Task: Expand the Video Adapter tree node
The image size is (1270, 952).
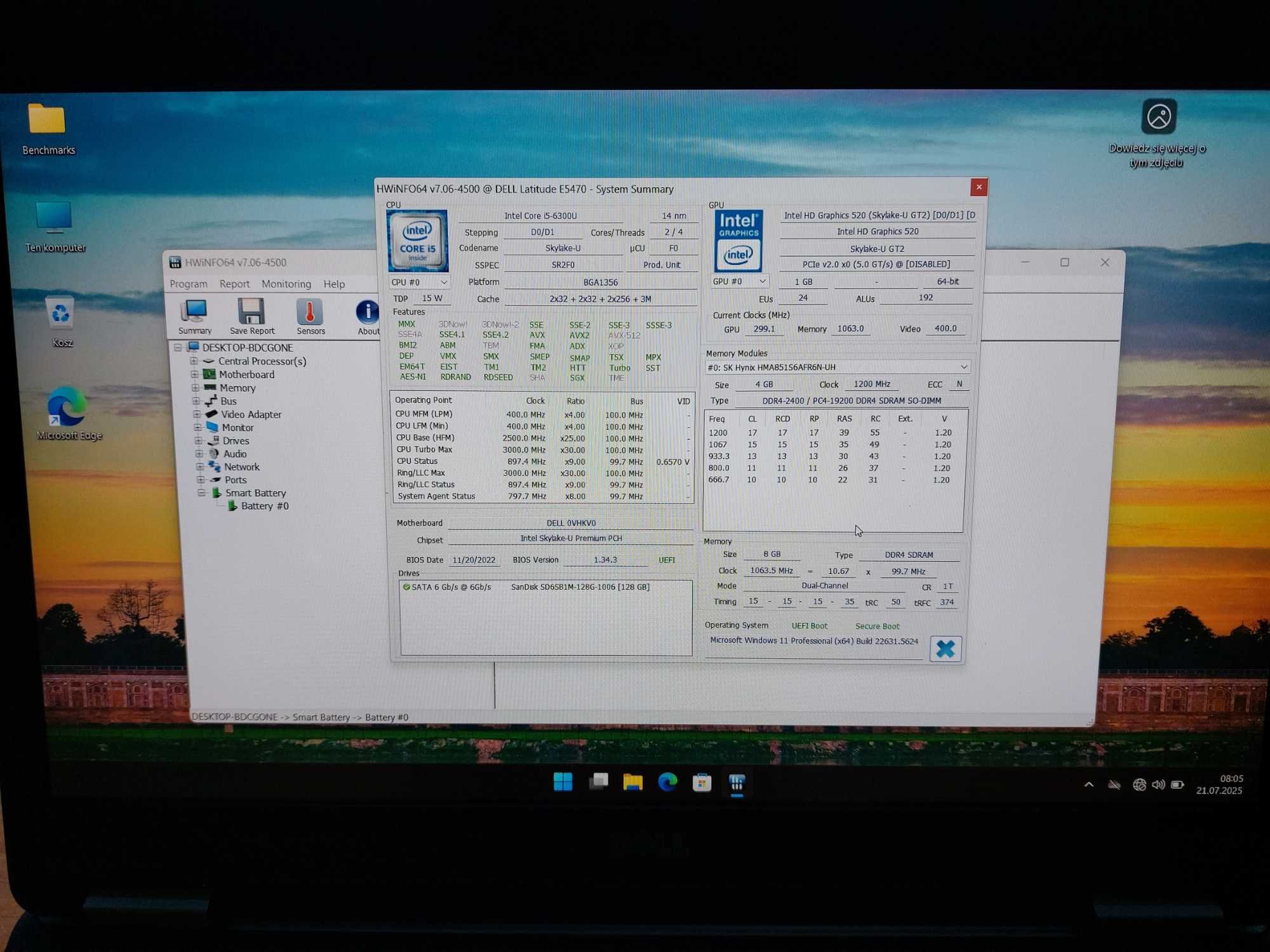Action: [197, 414]
